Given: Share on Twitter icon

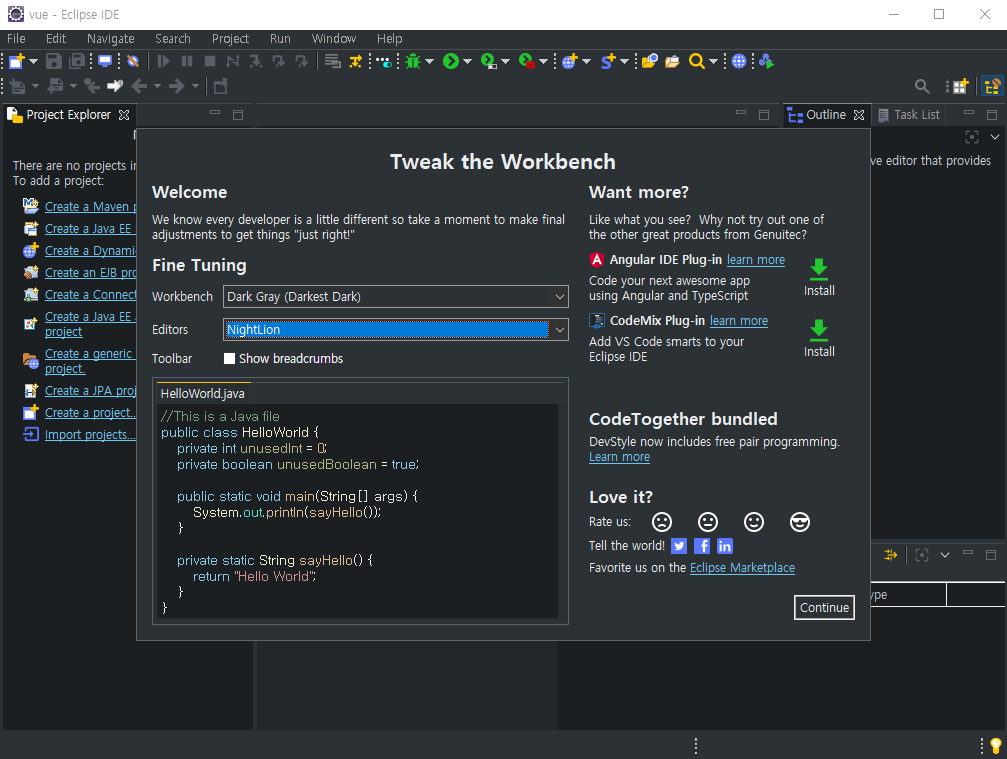Looking at the screenshot, I should 679,546.
